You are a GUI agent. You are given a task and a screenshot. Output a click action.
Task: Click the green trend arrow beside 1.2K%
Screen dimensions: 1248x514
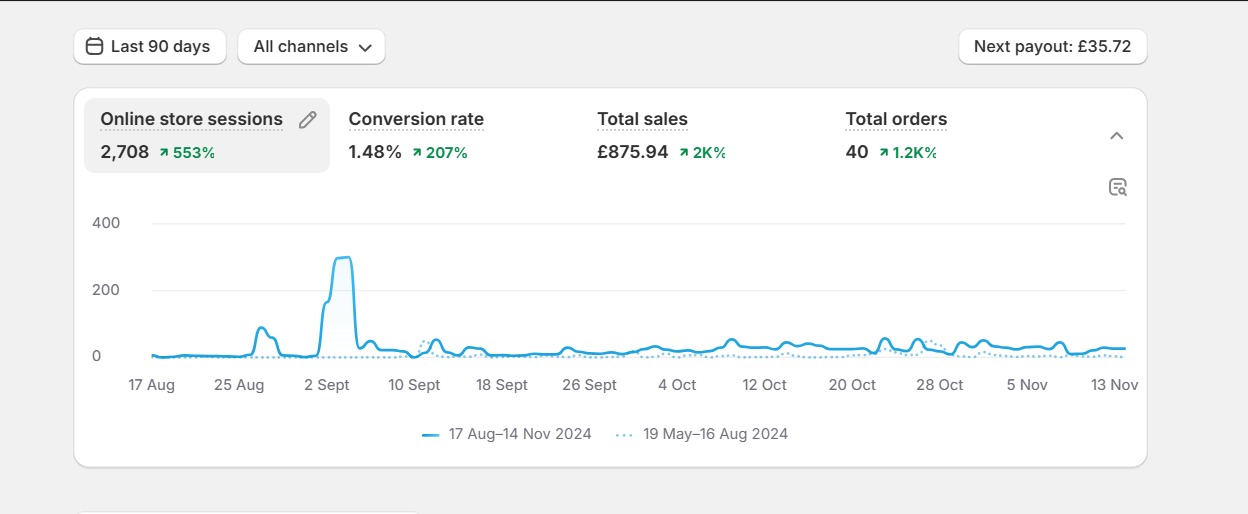click(884, 153)
